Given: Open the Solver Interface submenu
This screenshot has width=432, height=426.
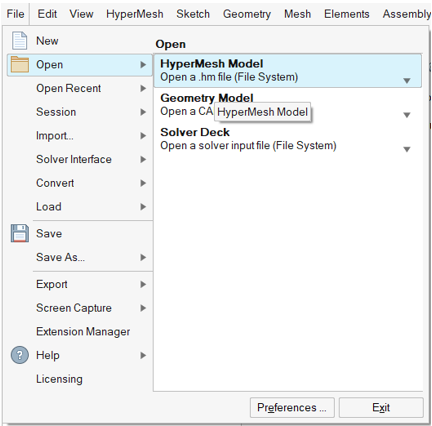Looking at the screenshot, I should [80, 159].
